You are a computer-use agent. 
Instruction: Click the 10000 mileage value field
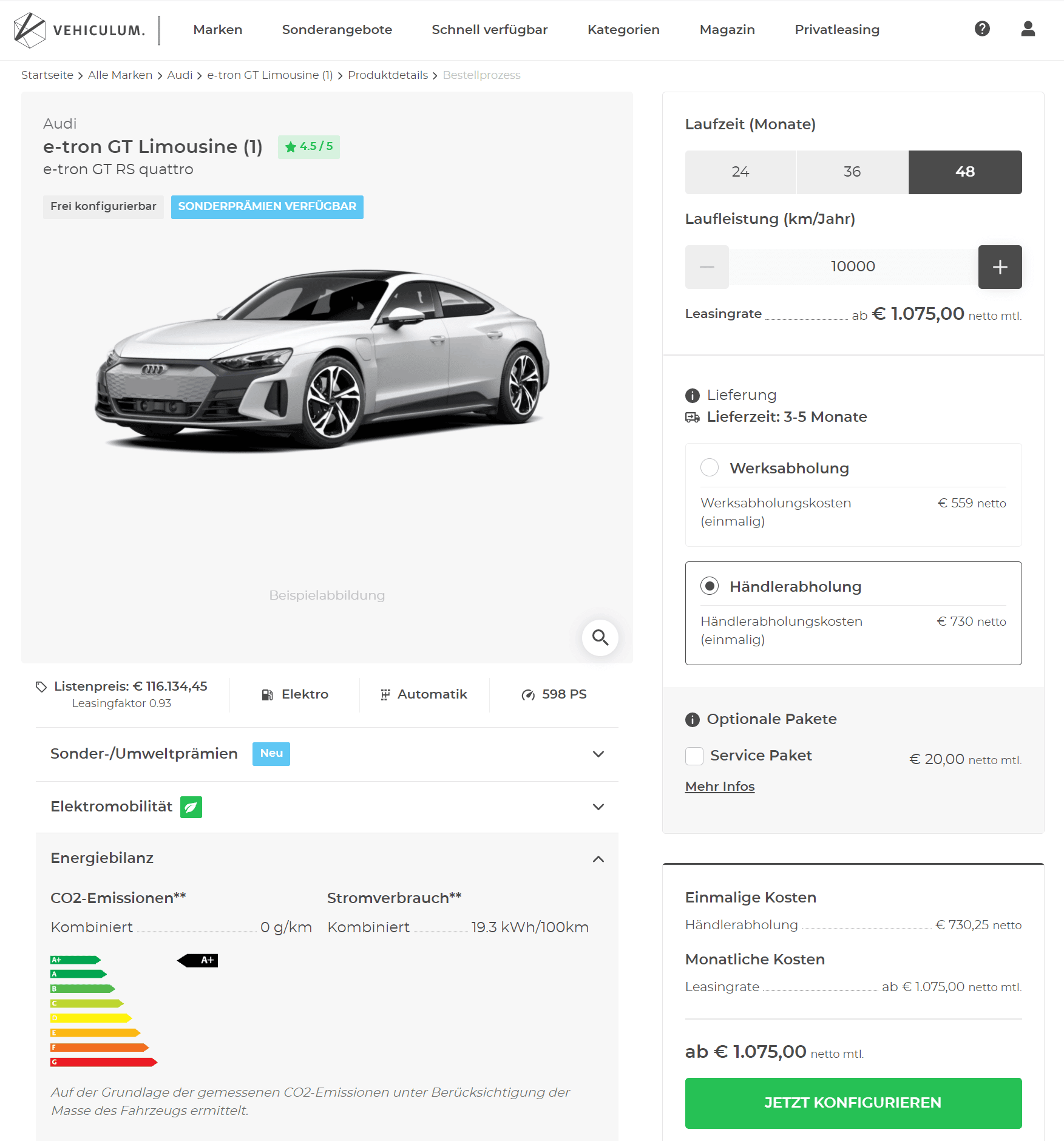point(853,267)
